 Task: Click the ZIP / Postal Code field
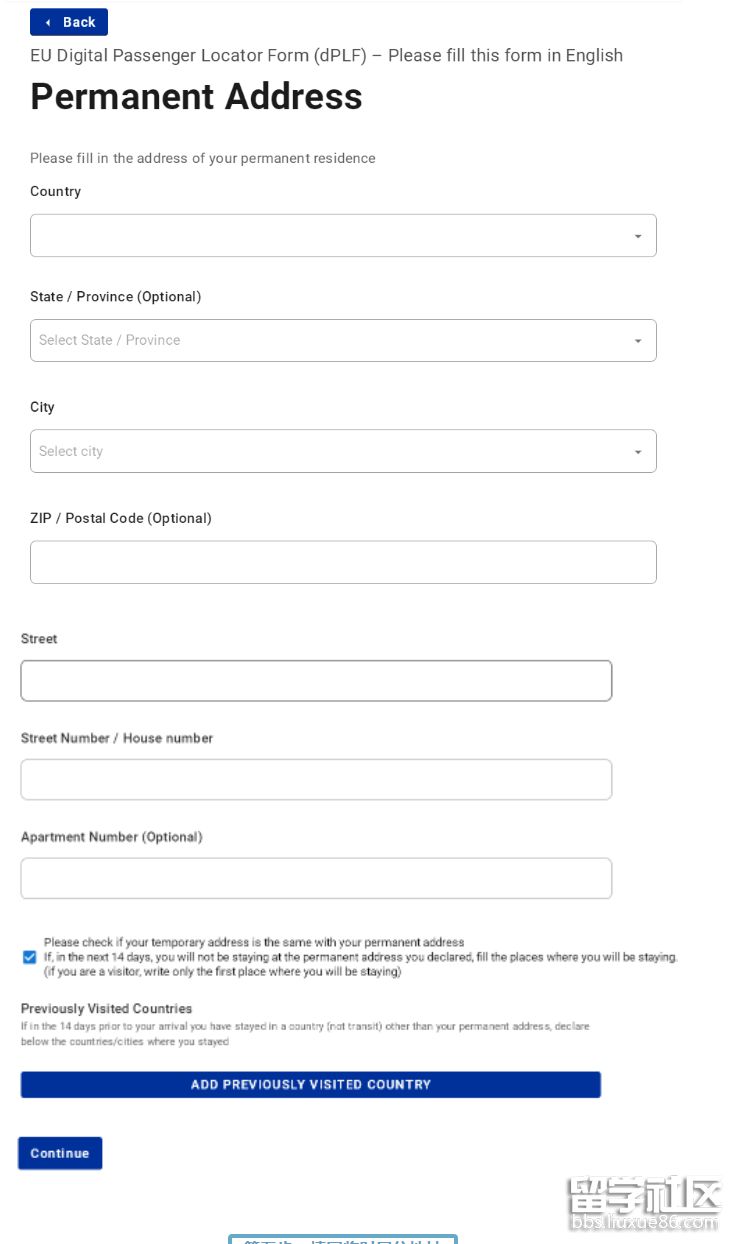coord(343,562)
